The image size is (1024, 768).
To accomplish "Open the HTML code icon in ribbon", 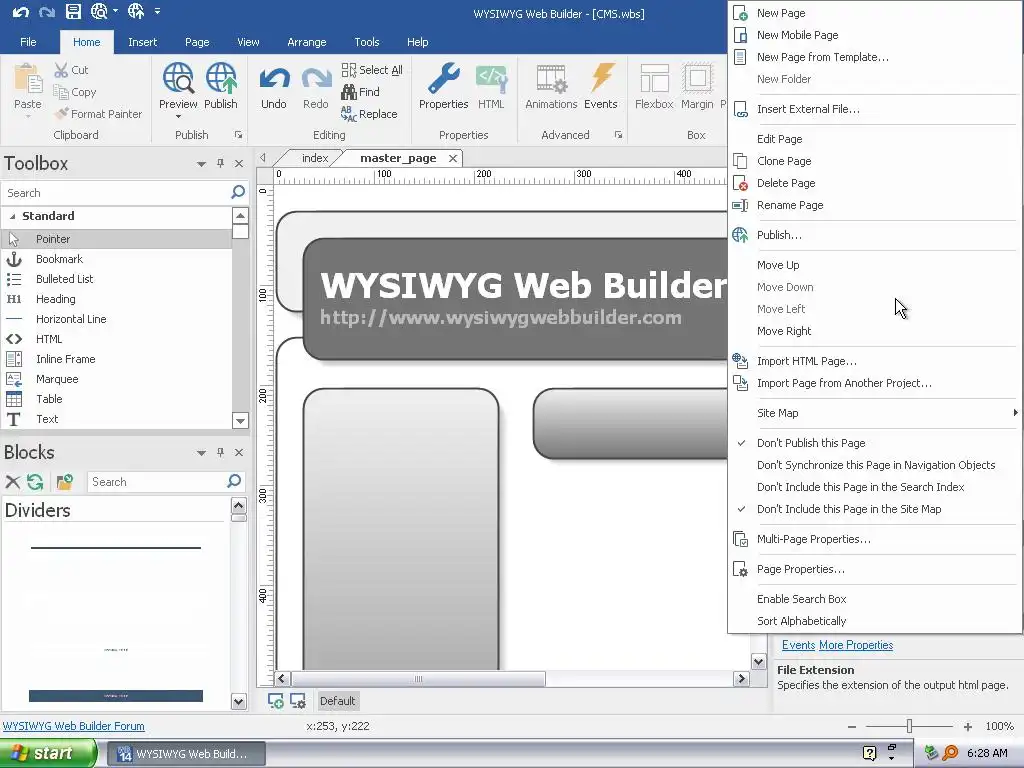I will click(x=491, y=78).
